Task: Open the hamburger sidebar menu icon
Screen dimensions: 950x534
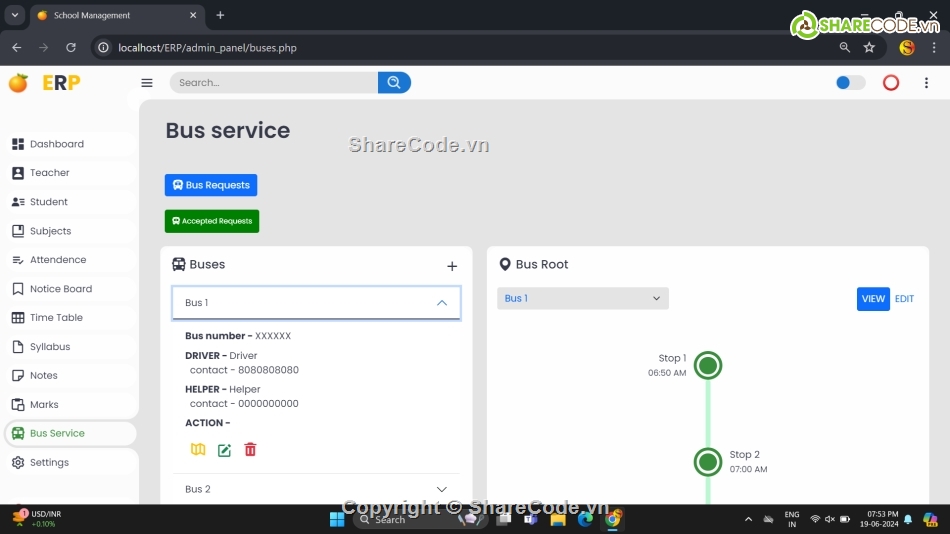Action: (147, 83)
